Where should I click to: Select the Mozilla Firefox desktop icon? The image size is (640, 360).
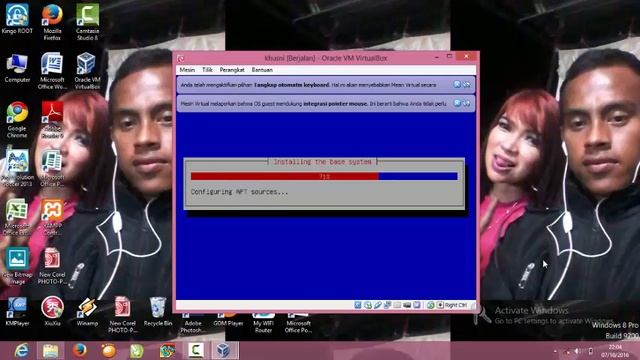tap(52, 22)
